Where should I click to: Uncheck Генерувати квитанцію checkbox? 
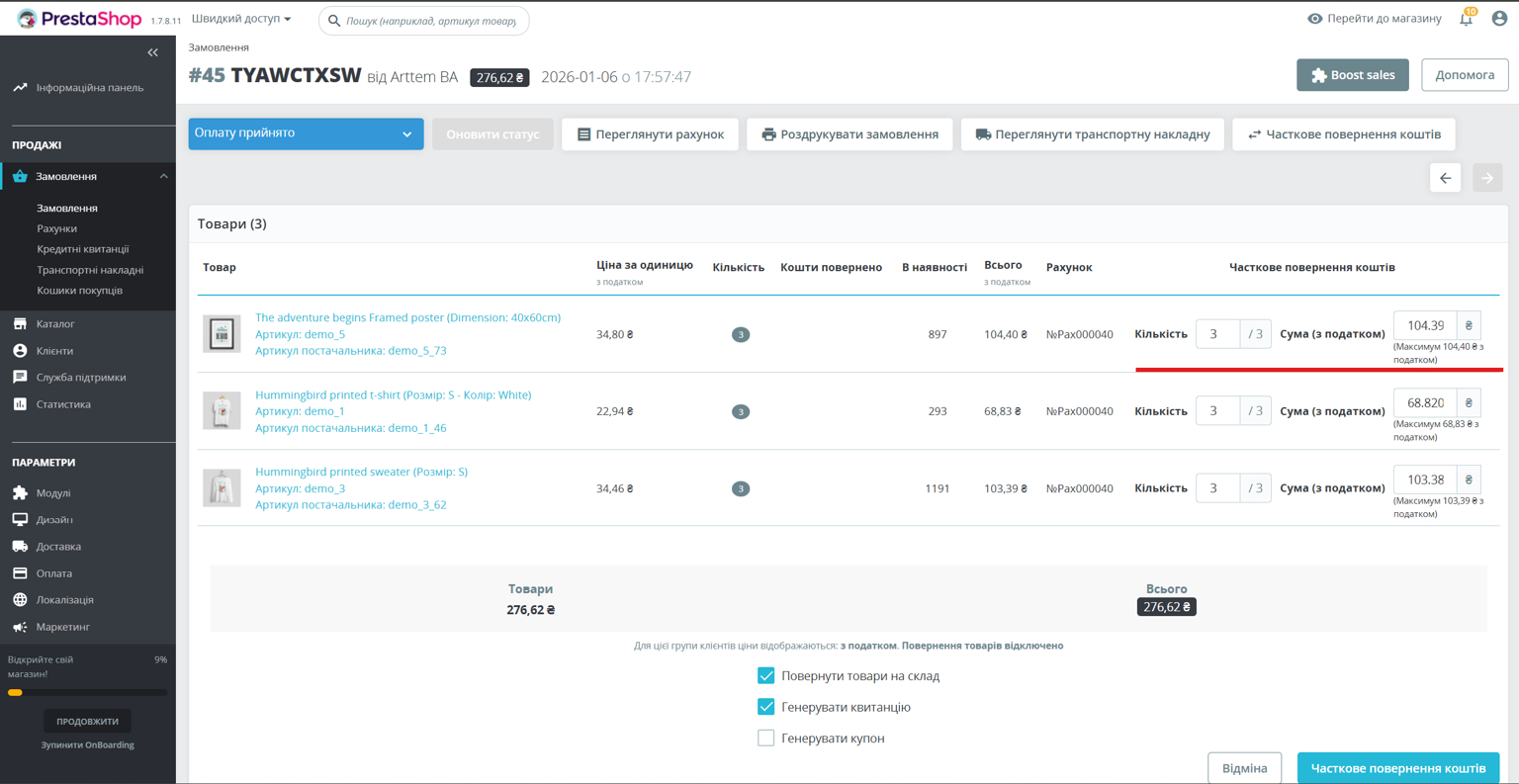(765, 707)
